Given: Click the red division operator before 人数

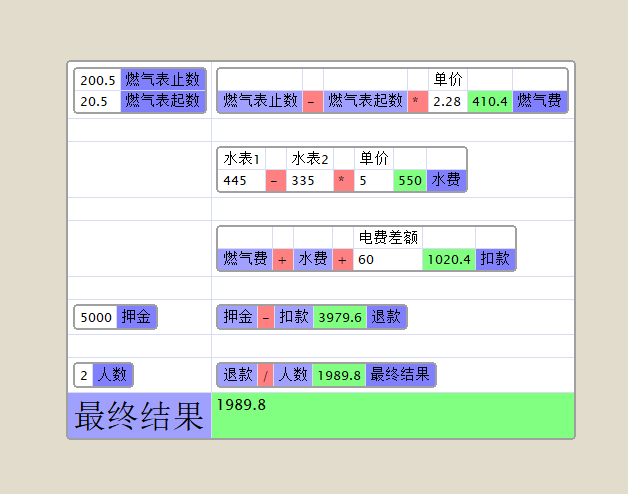Looking at the screenshot, I should click(x=265, y=375).
